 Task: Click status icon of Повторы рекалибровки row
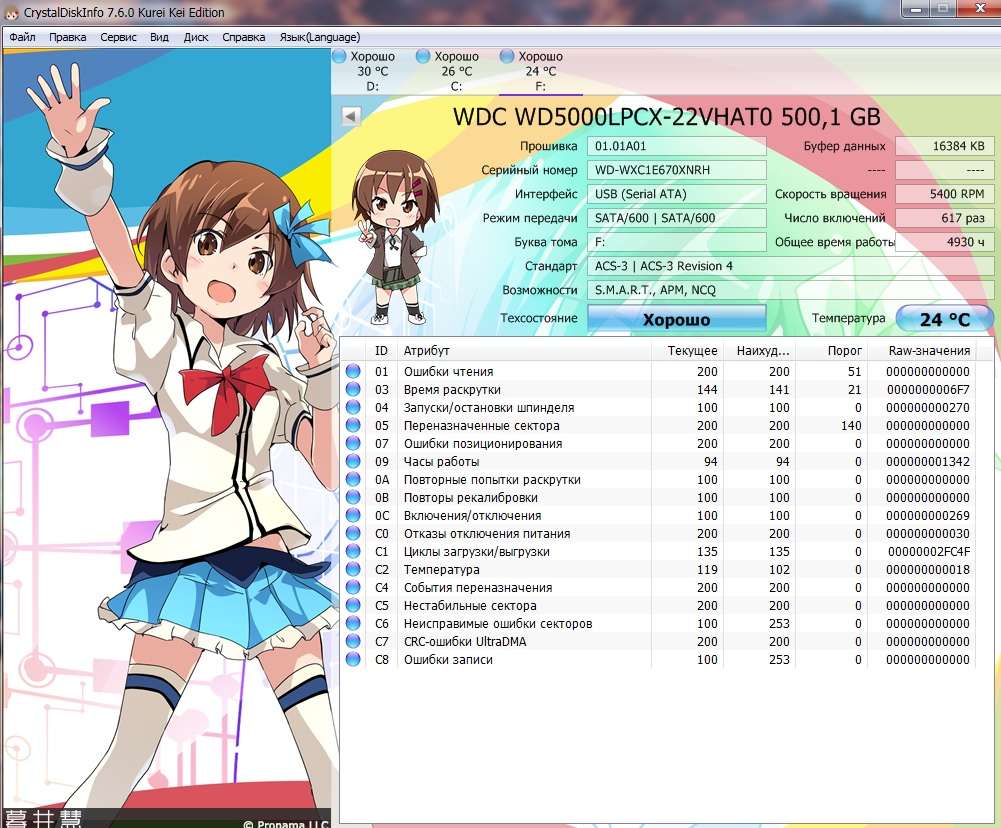(x=353, y=497)
